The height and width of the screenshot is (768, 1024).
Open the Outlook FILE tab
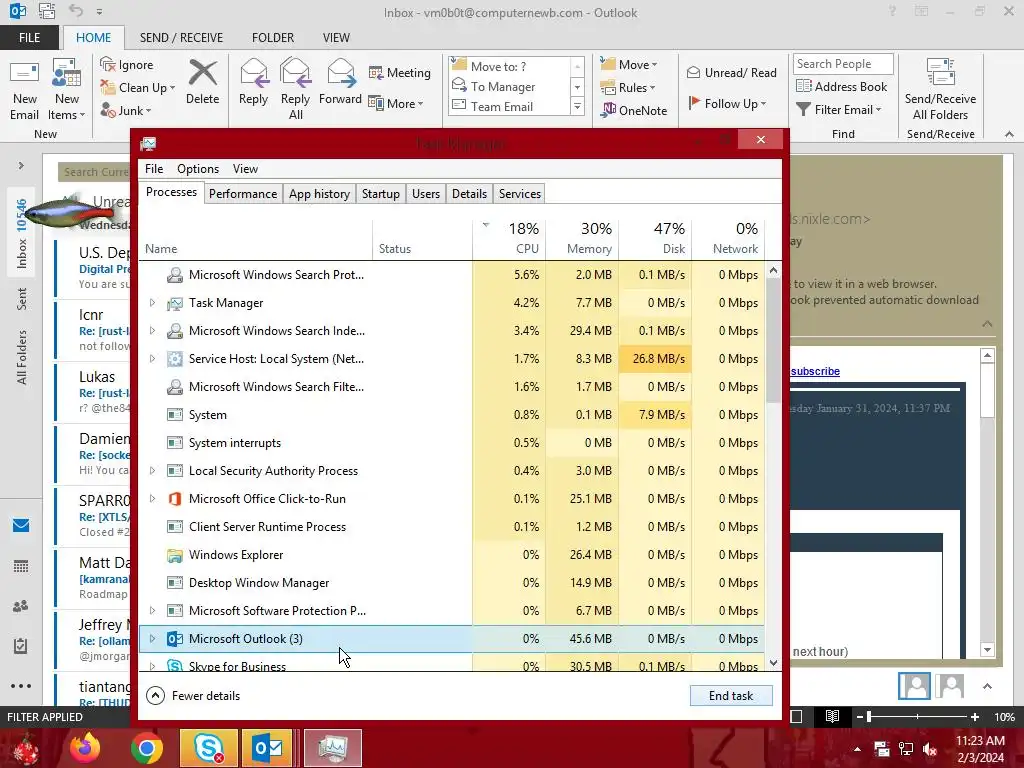[29, 38]
